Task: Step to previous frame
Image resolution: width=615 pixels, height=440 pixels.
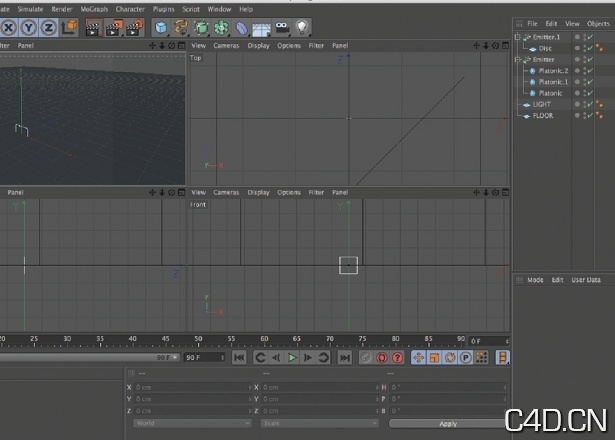Action: pos(276,358)
